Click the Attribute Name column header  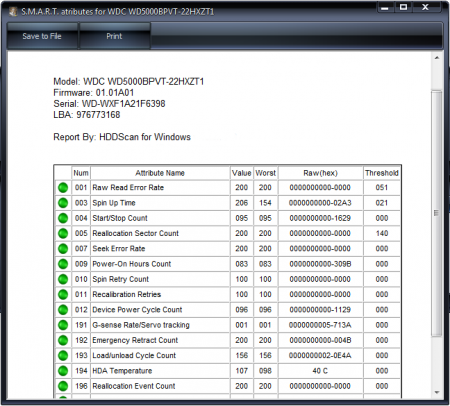click(160, 173)
